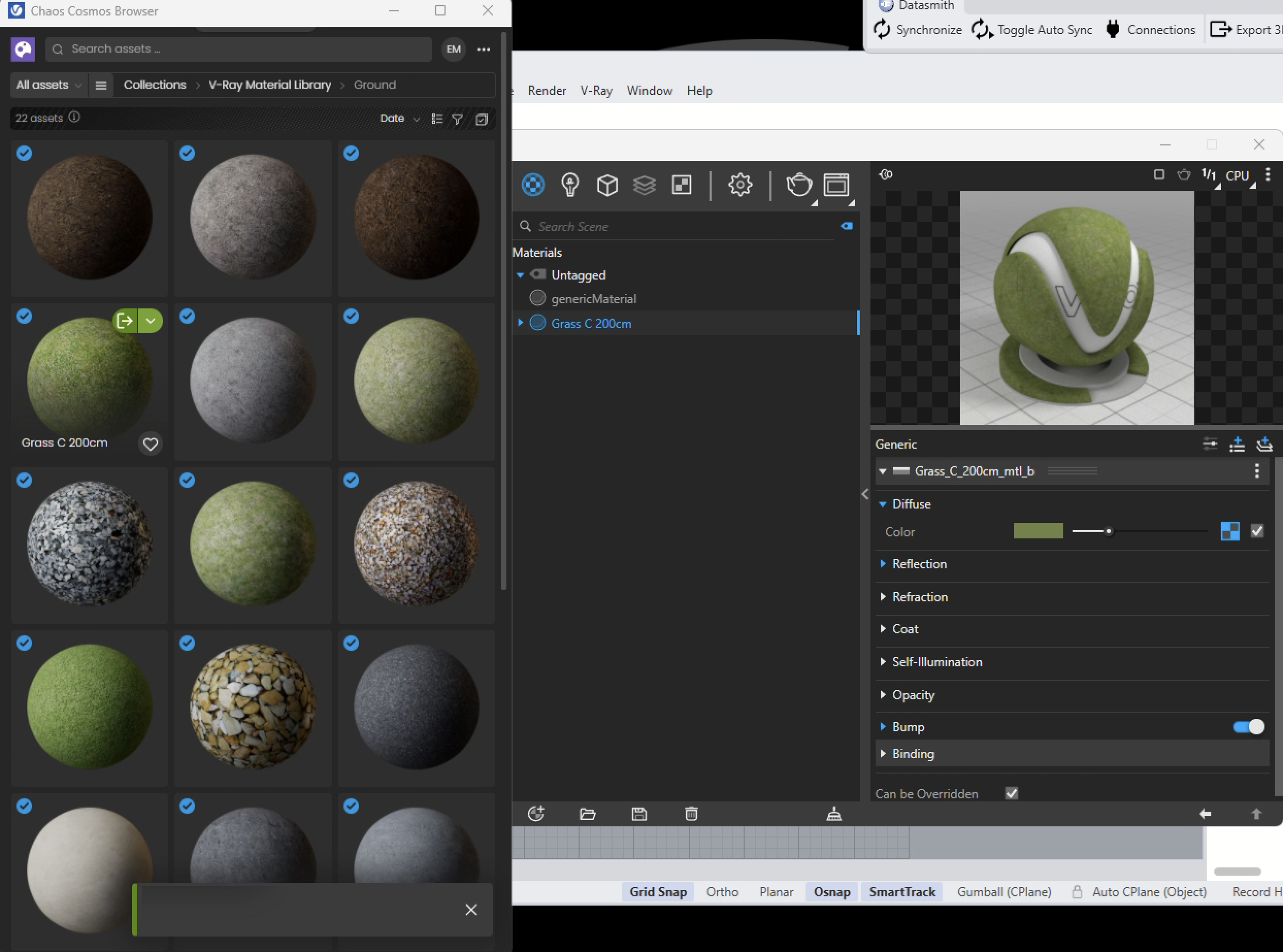Image resolution: width=1283 pixels, height=952 pixels.
Task: Toggle SmartTrack in status bar
Action: coord(902,892)
